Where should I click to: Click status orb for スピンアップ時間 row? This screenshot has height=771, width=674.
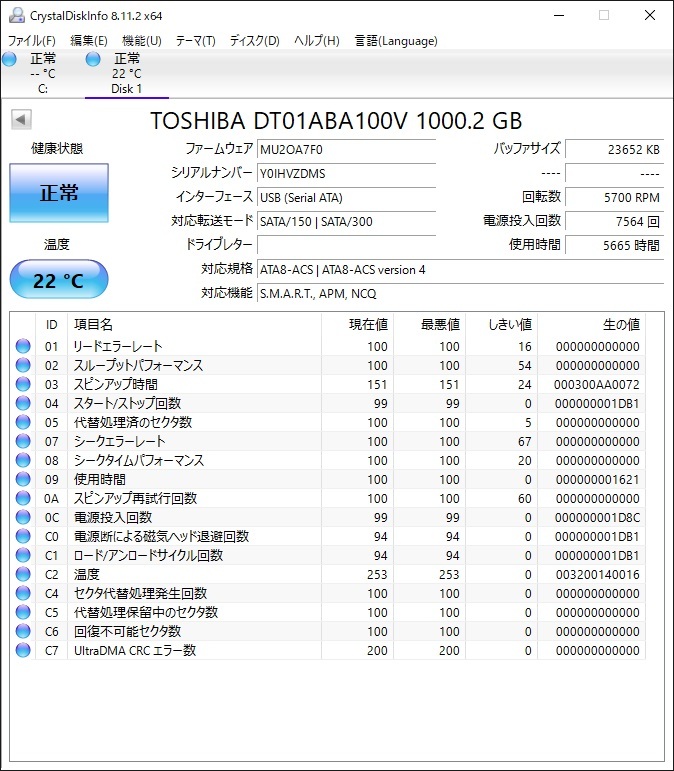pyautogui.click(x=23, y=385)
